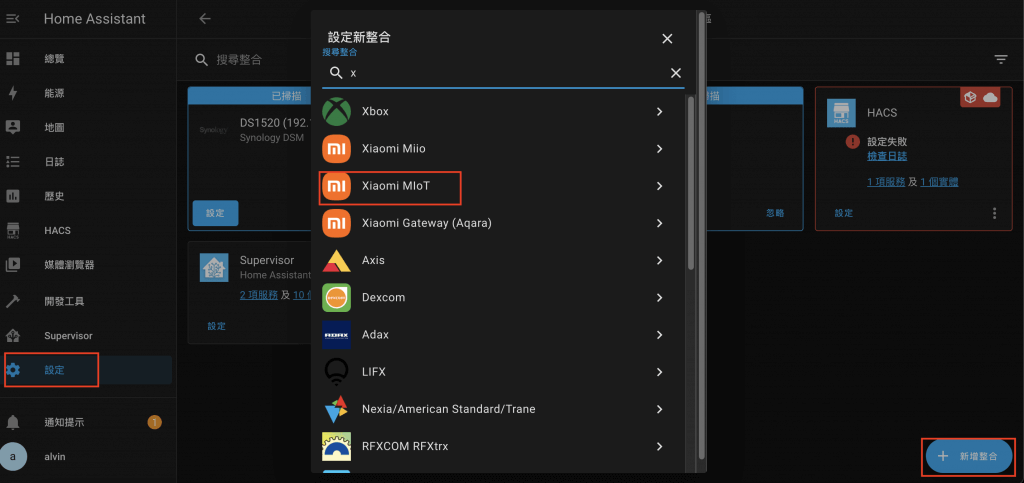1024x483 pixels.
Task: Select 開發工具 in the sidebar
Action: pyautogui.click(x=64, y=301)
